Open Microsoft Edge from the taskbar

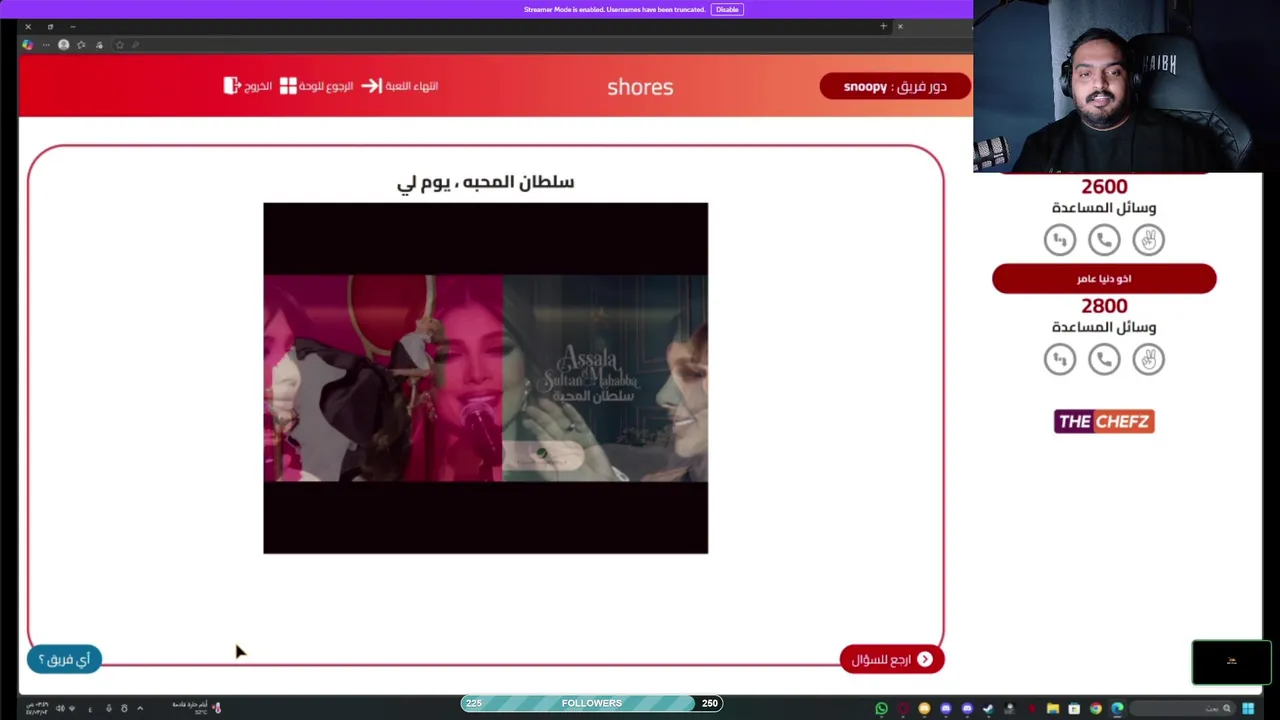point(1117,709)
